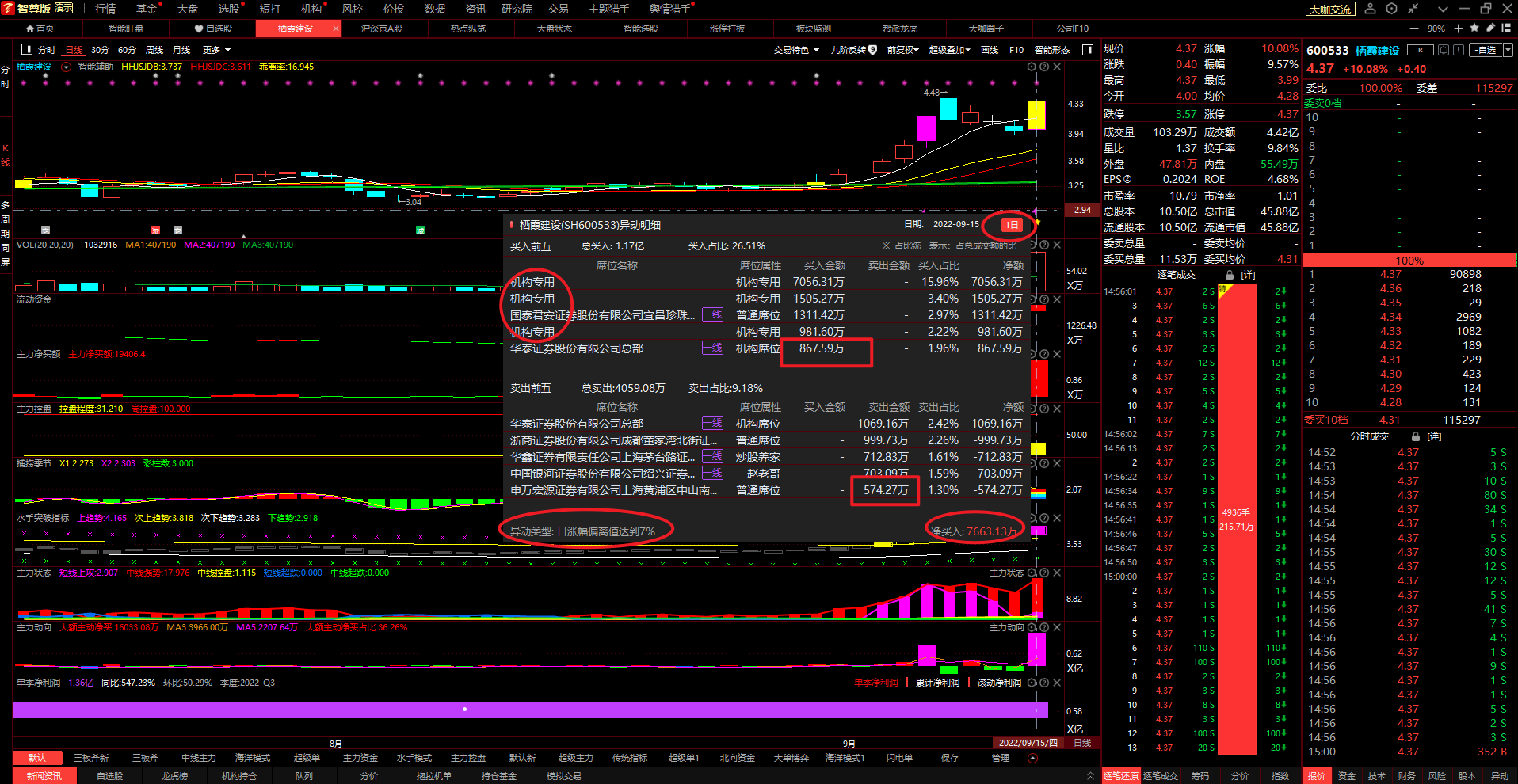Image resolution: width=1518 pixels, height=784 pixels.
Task: Open F10 from the chart toolbar
Action: (x=1016, y=50)
